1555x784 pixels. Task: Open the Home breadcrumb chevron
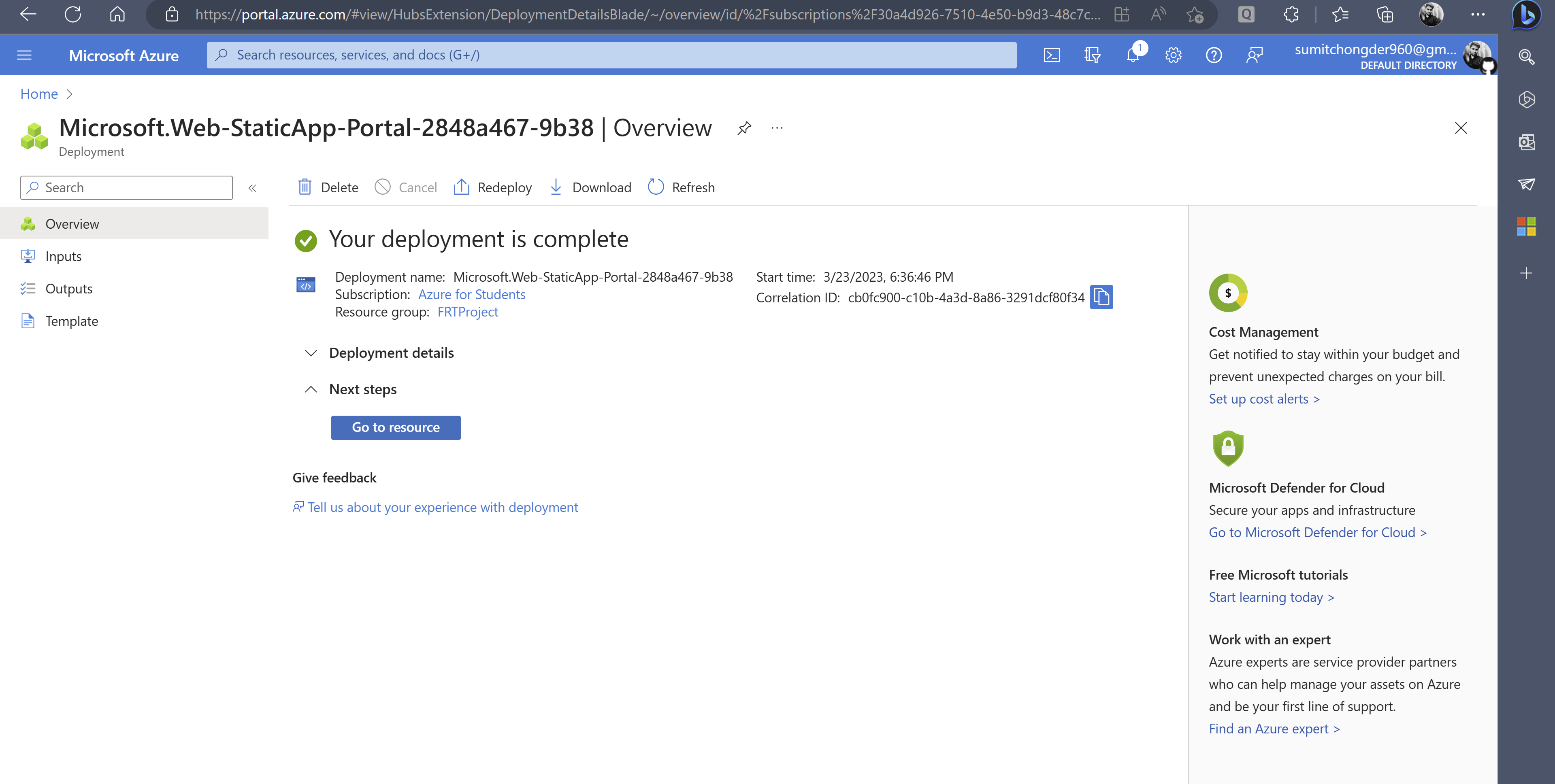[x=69, y=93]
